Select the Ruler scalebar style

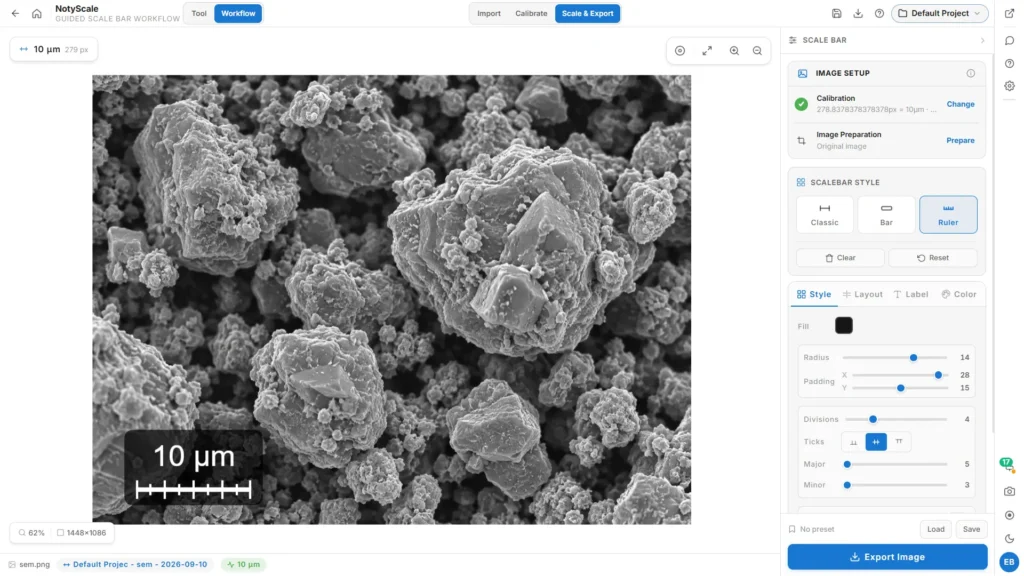pos(948,214)
